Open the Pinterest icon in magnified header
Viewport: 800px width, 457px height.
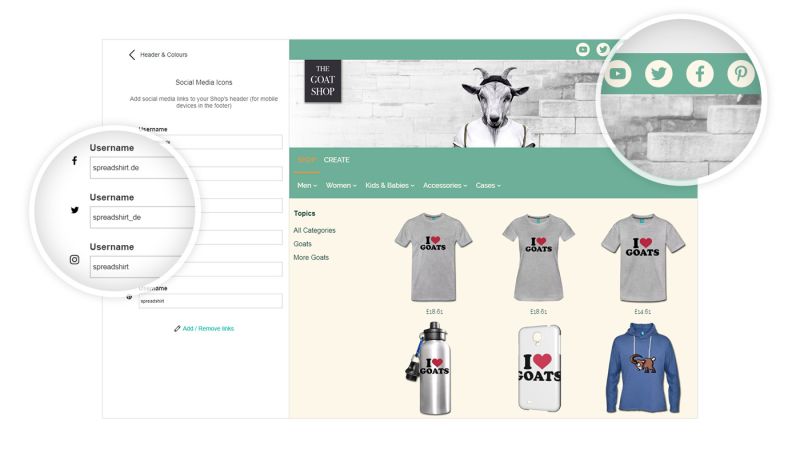point(740,74)
